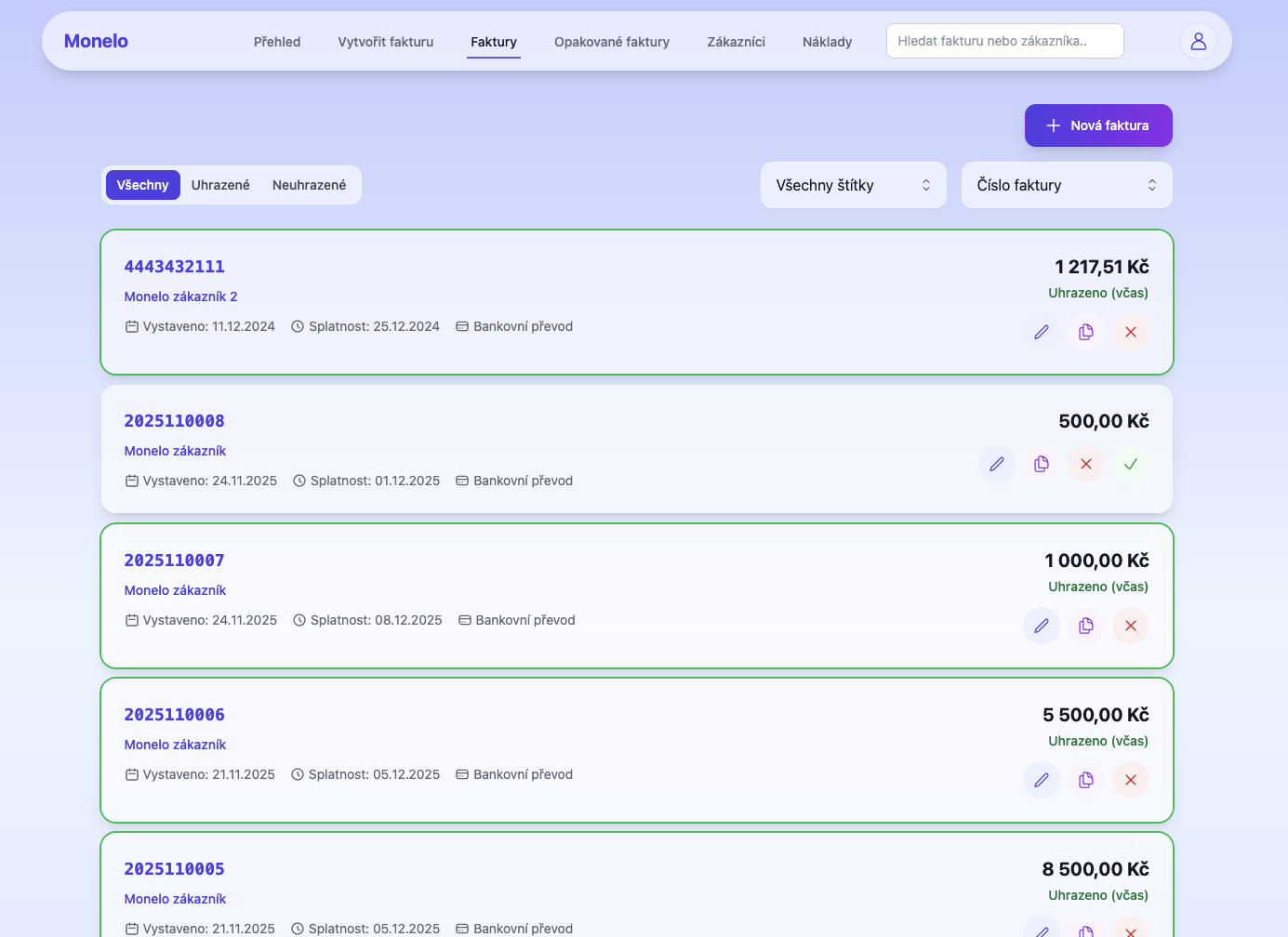The height and width of the screenshot is (937, 1288).
Task: Switch to the Opakované faktury tab
Action: pos(611,42)
